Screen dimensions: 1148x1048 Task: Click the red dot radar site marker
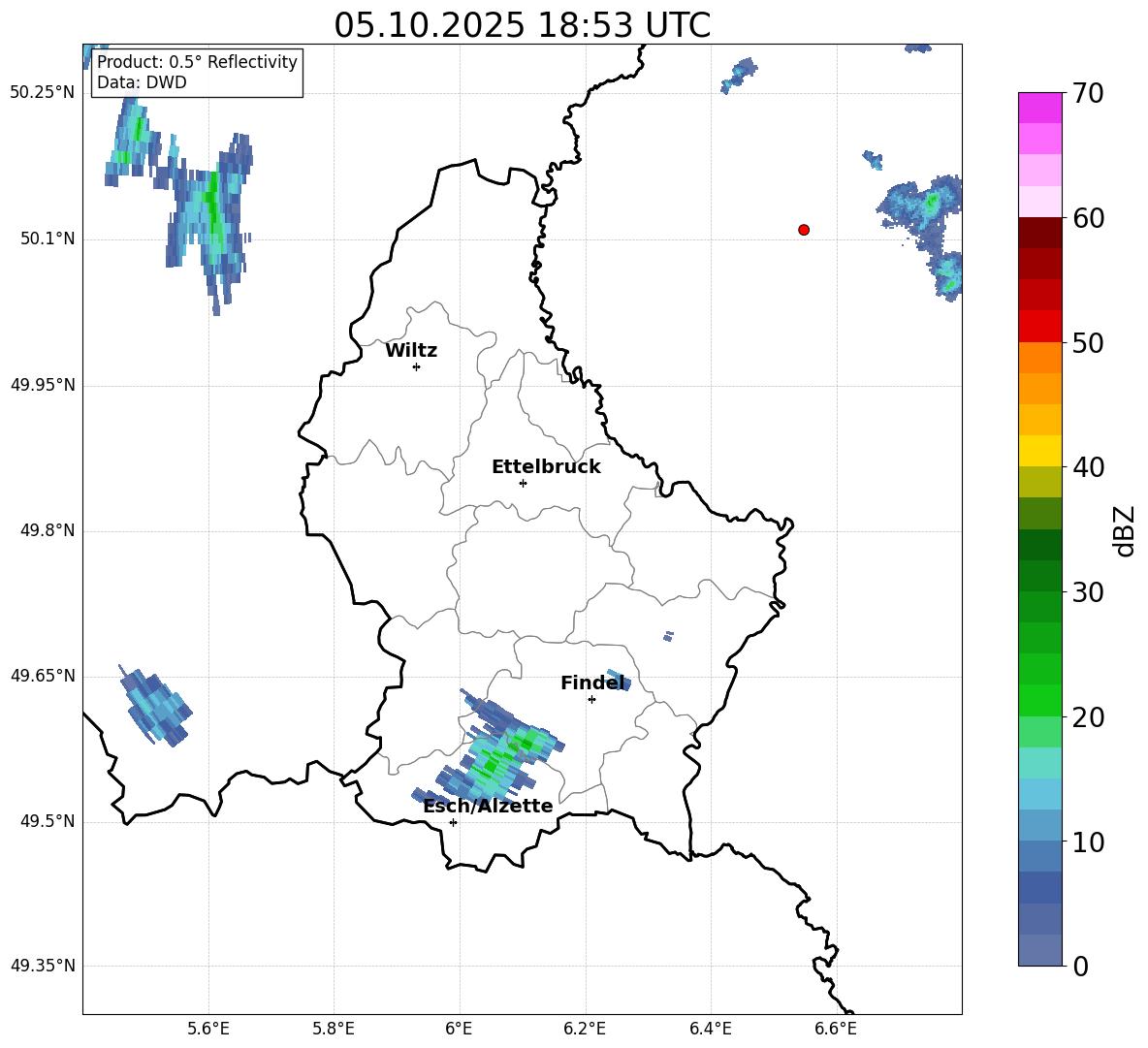point(804,230)
